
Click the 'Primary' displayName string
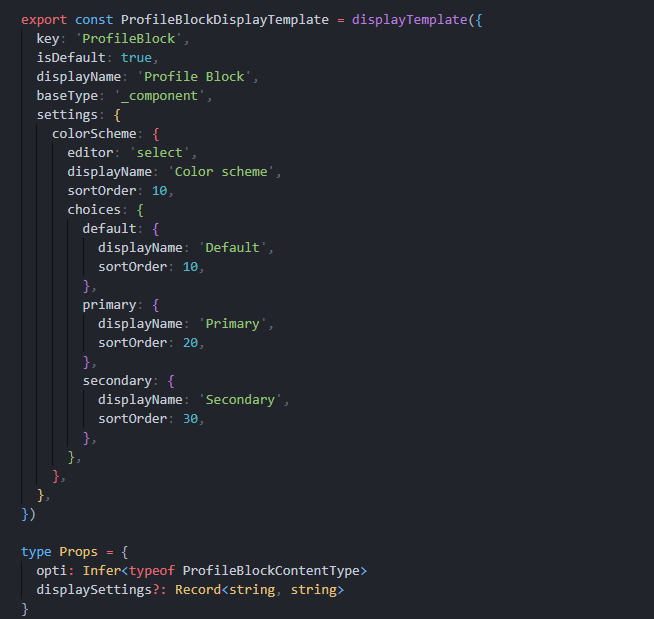232,324
